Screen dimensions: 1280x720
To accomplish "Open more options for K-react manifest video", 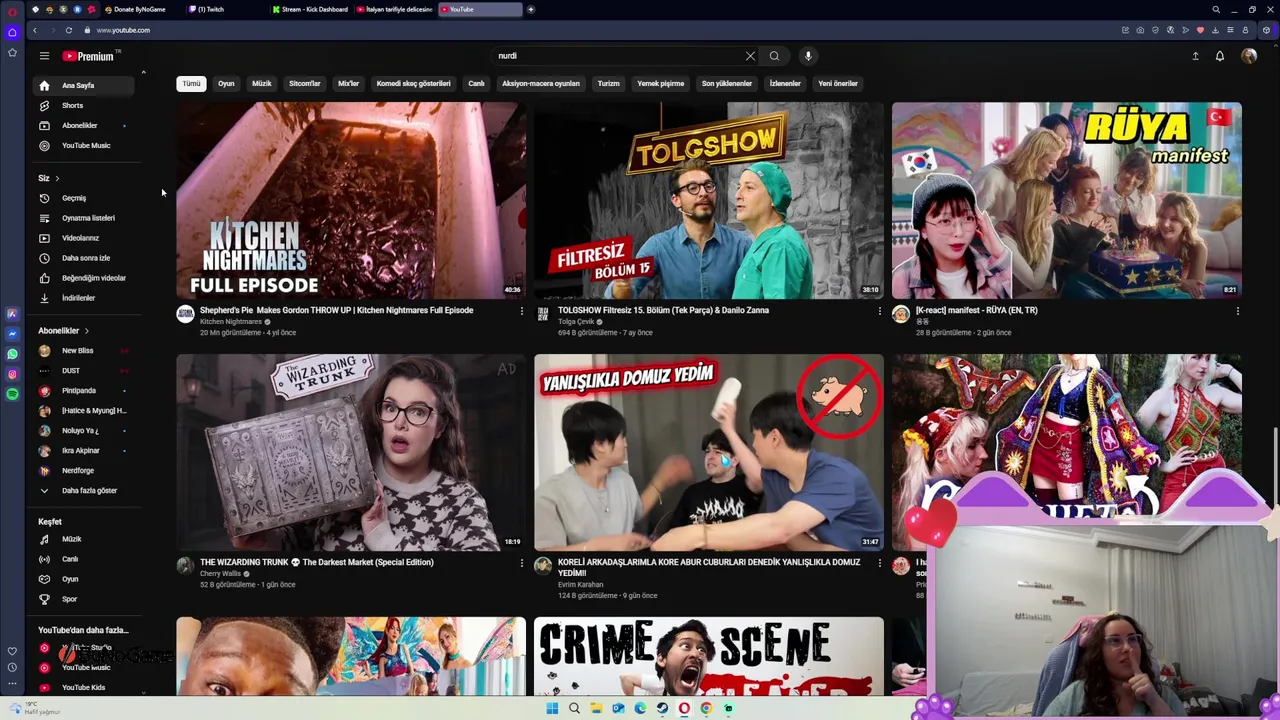I will [x=1237, y=311].
